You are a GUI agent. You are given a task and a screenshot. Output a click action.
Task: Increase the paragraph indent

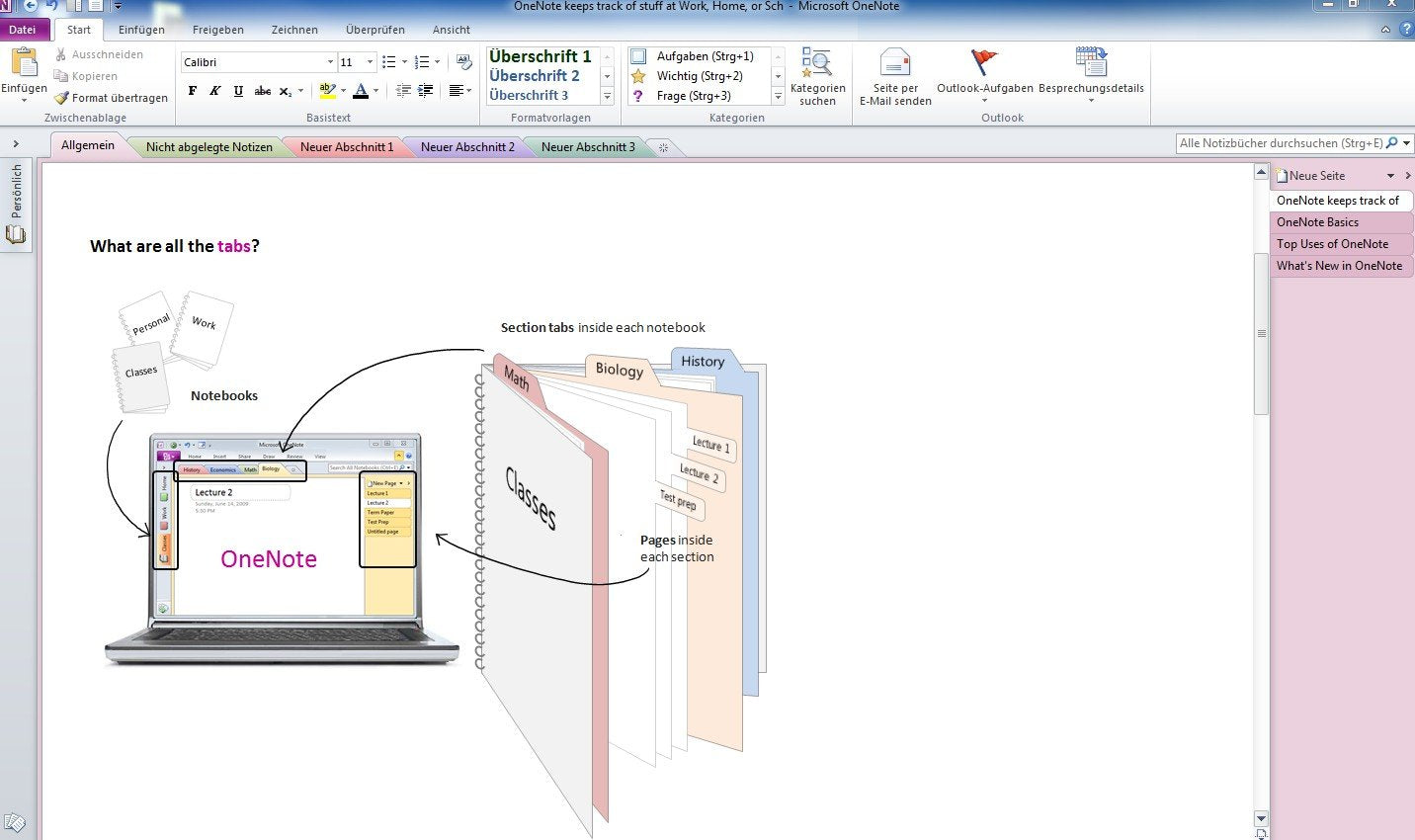point(426,91)
